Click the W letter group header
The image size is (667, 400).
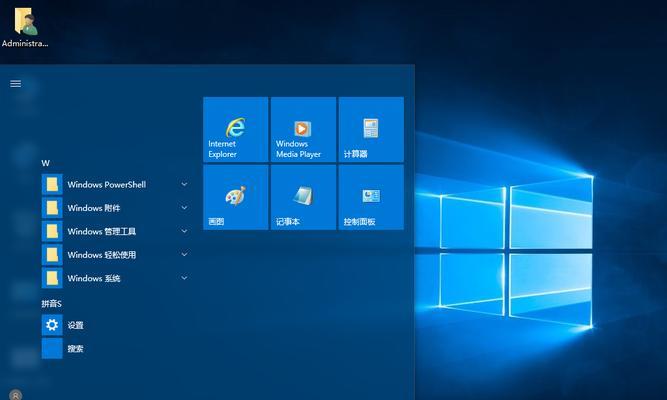click(46, 163)
